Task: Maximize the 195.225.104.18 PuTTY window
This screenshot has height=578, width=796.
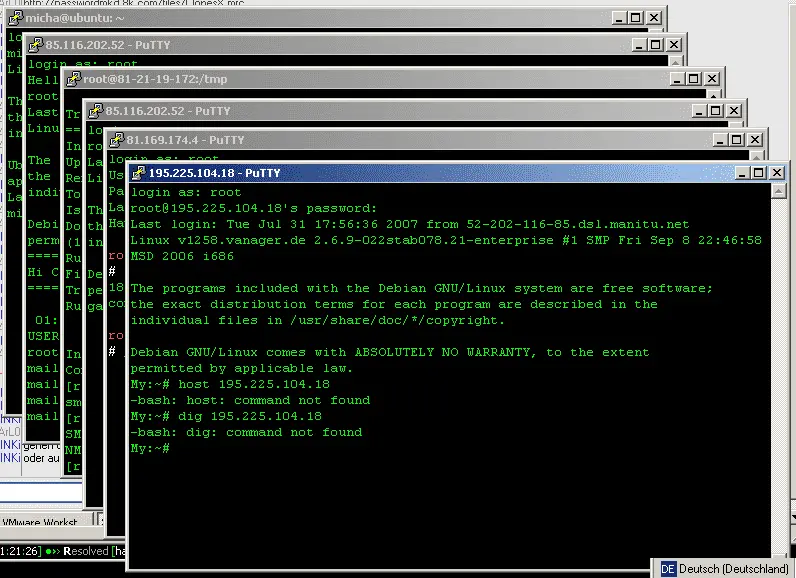Action: pos(756,173)
